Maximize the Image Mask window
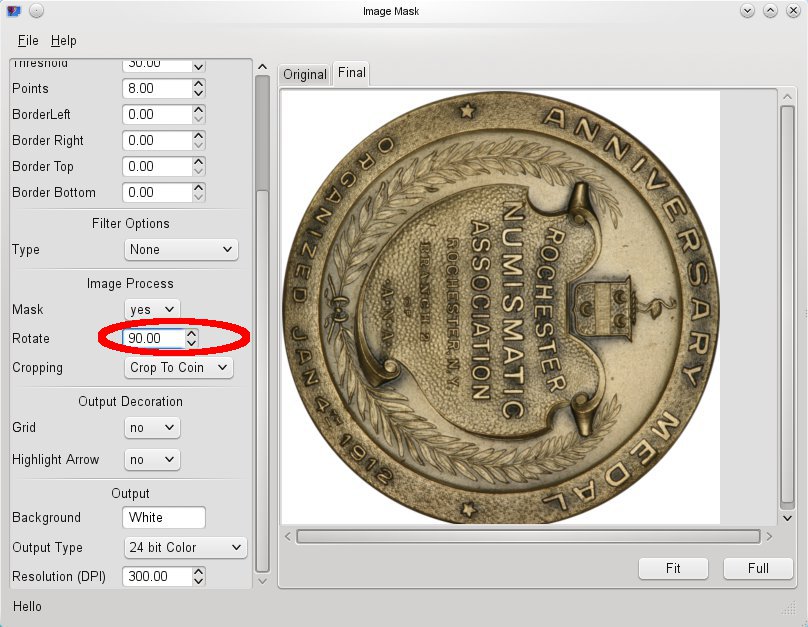This screenshot has height=627, width=808. pos(770,11)
